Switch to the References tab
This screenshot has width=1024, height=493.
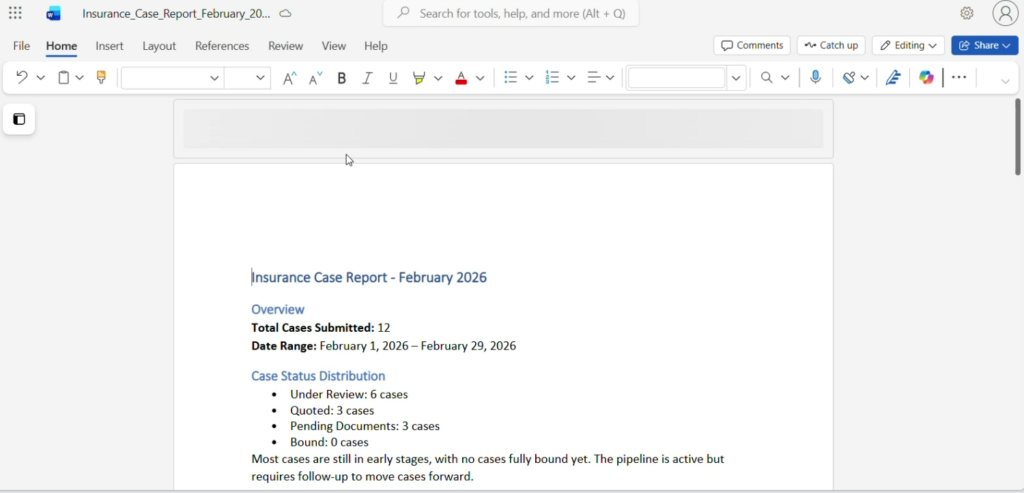coord(222,46)
